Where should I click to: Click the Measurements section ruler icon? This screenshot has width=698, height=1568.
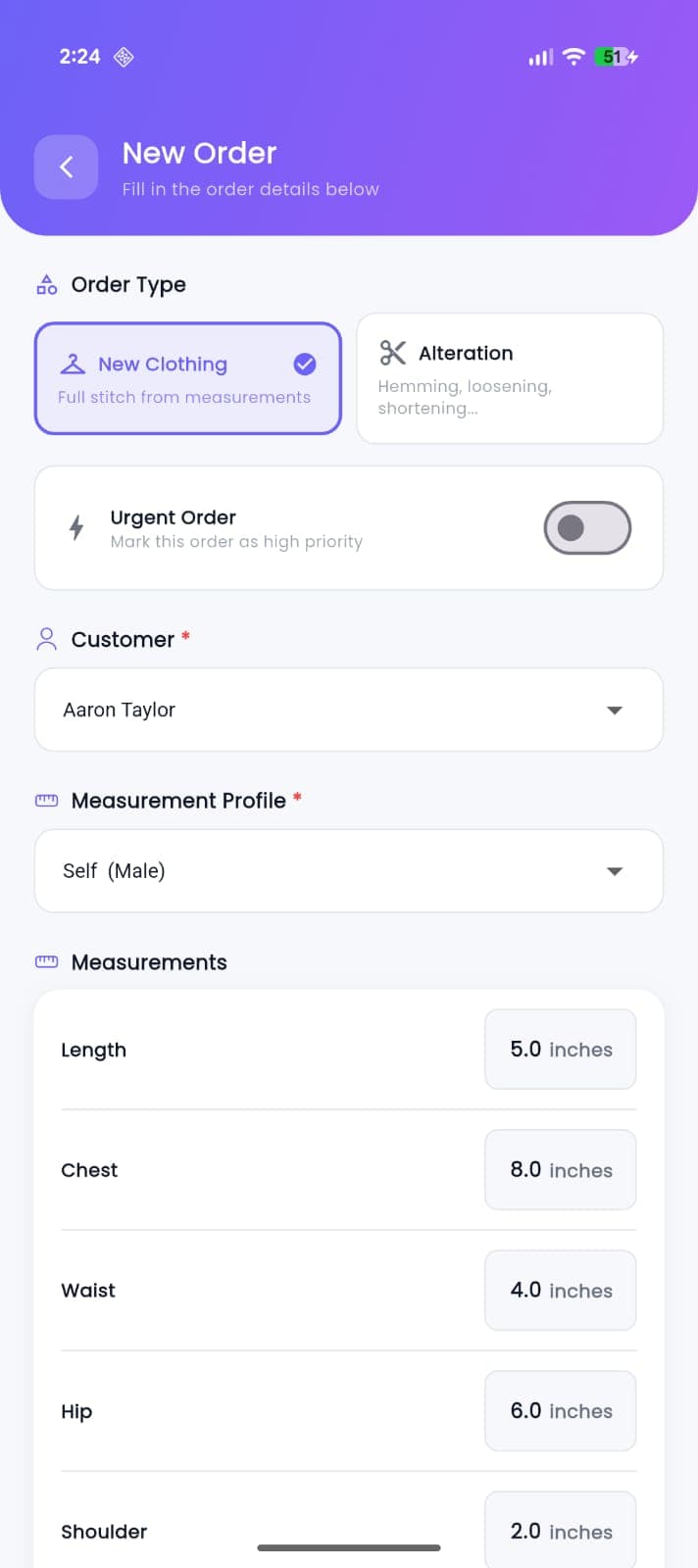tap(46, 962)
